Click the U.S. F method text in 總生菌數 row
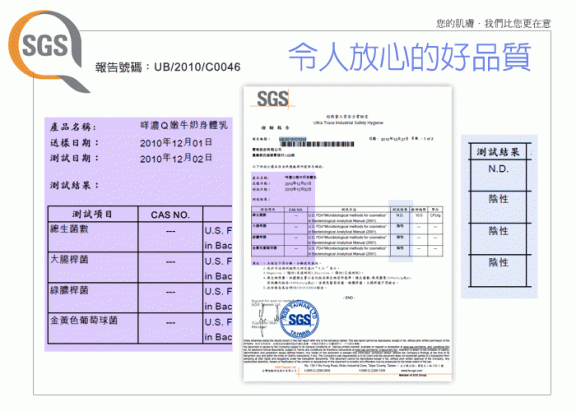 click(218, 231)
